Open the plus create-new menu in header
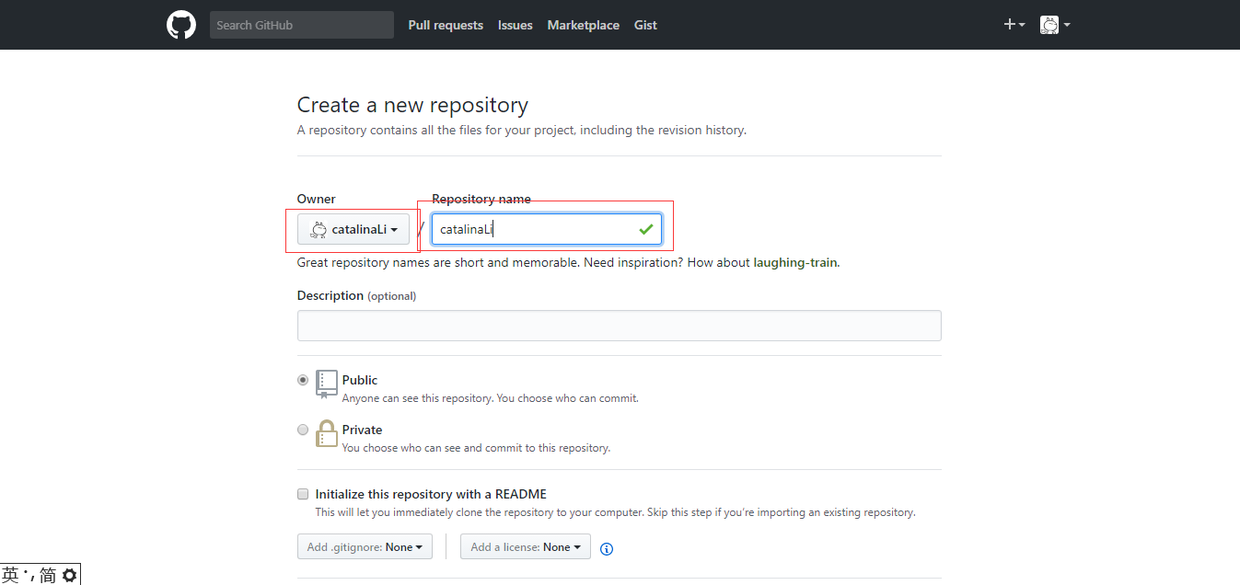 [1014, 25]
